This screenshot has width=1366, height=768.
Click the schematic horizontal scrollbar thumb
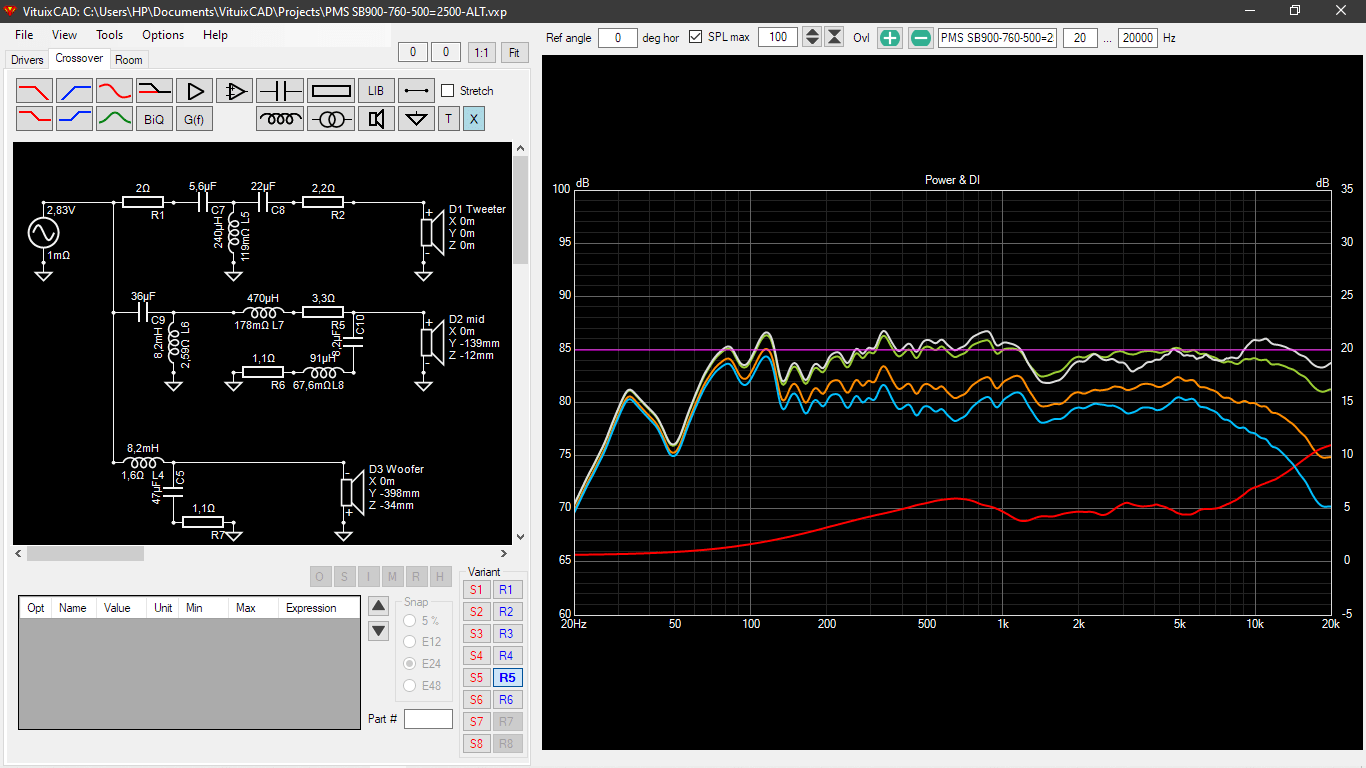click(x=85, y=553)
